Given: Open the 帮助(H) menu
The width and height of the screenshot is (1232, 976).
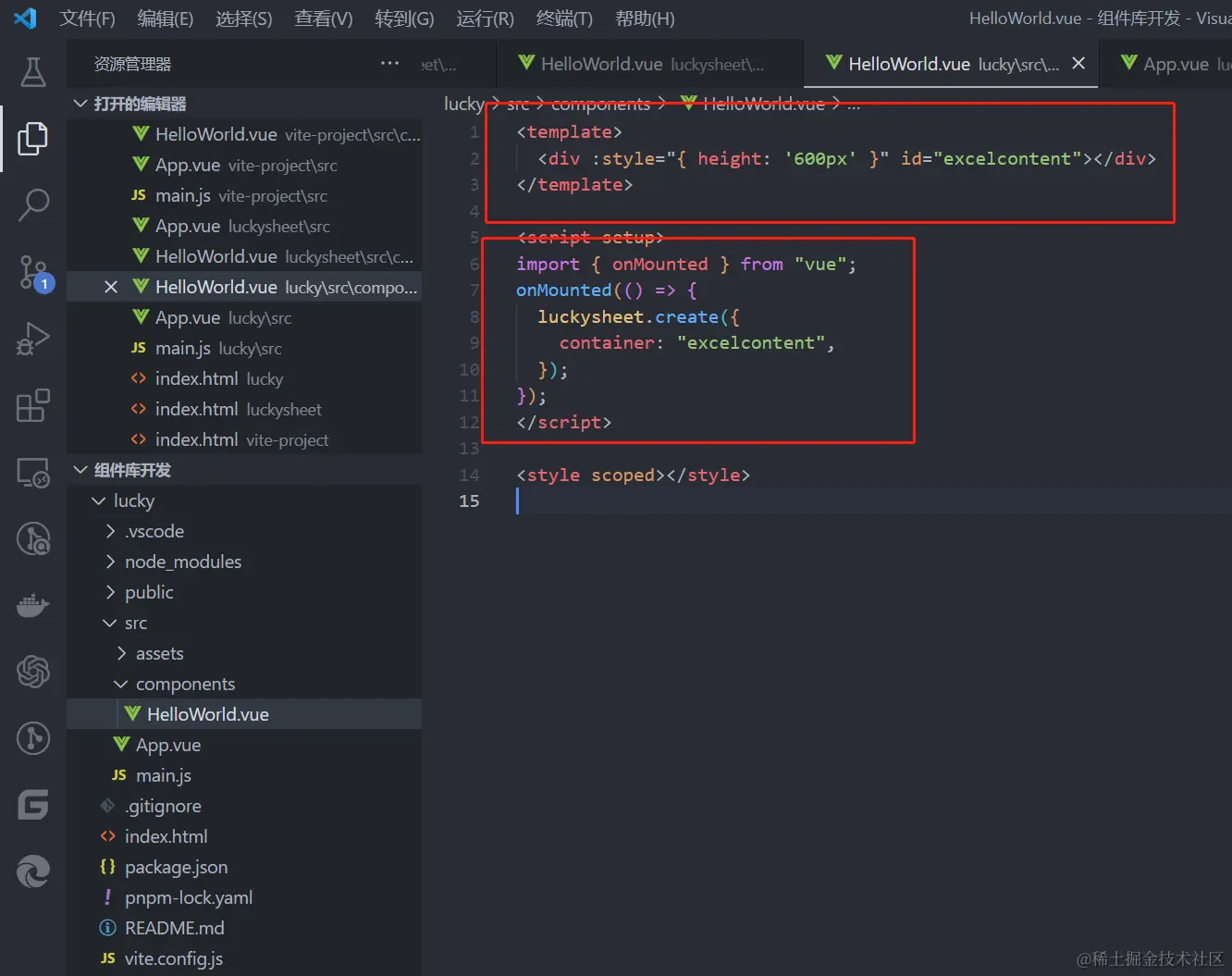Looking at the screenshot, I should 645,19.
